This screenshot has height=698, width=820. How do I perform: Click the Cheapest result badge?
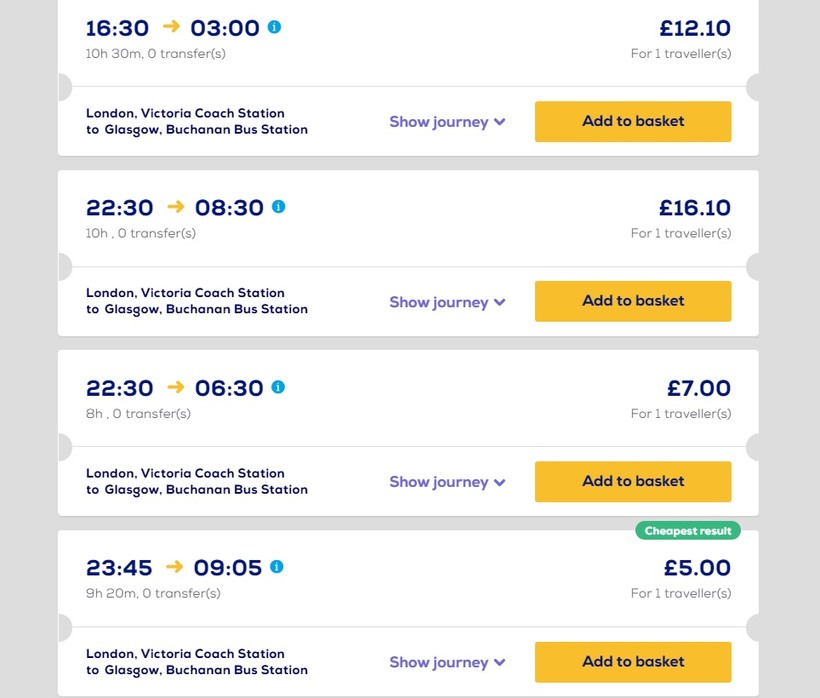click(x=688, y=531)
